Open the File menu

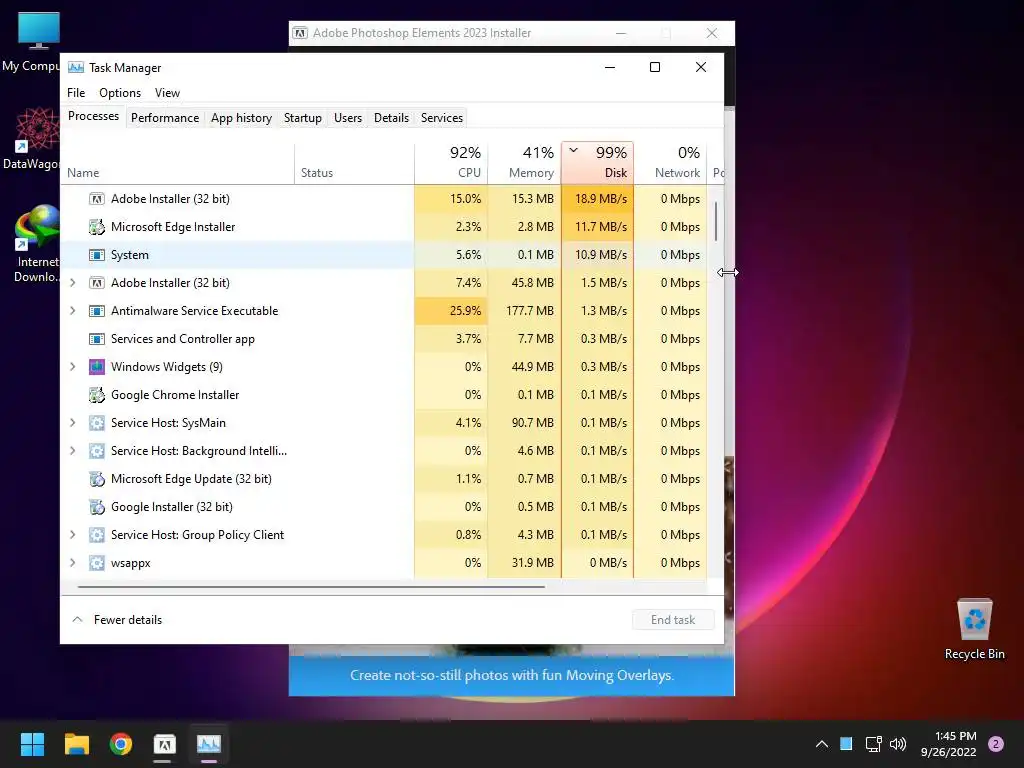pyautogui.click(x=76, y=93)
